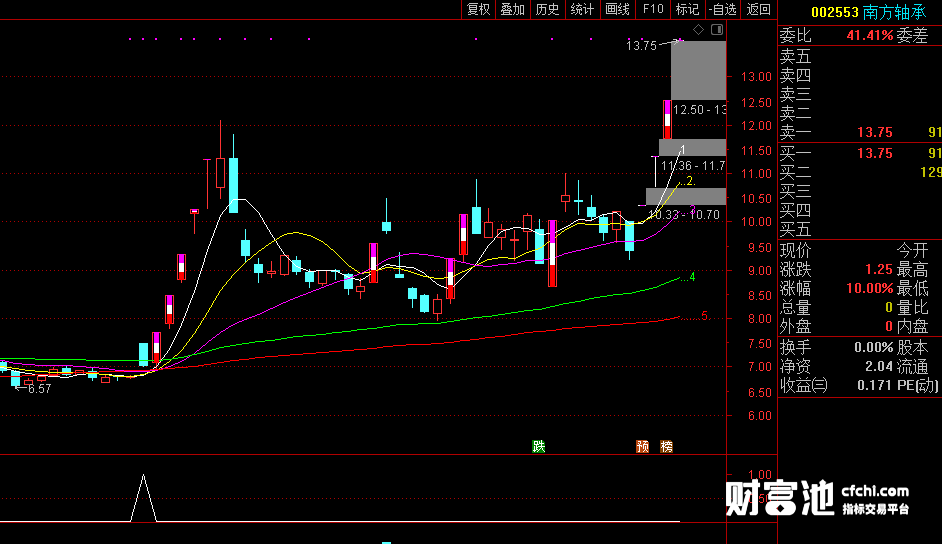Click the 总量 label
Image resolution: width=942 pixels, height=545 pixels.
pyautogui.click(x=795, y=308)
